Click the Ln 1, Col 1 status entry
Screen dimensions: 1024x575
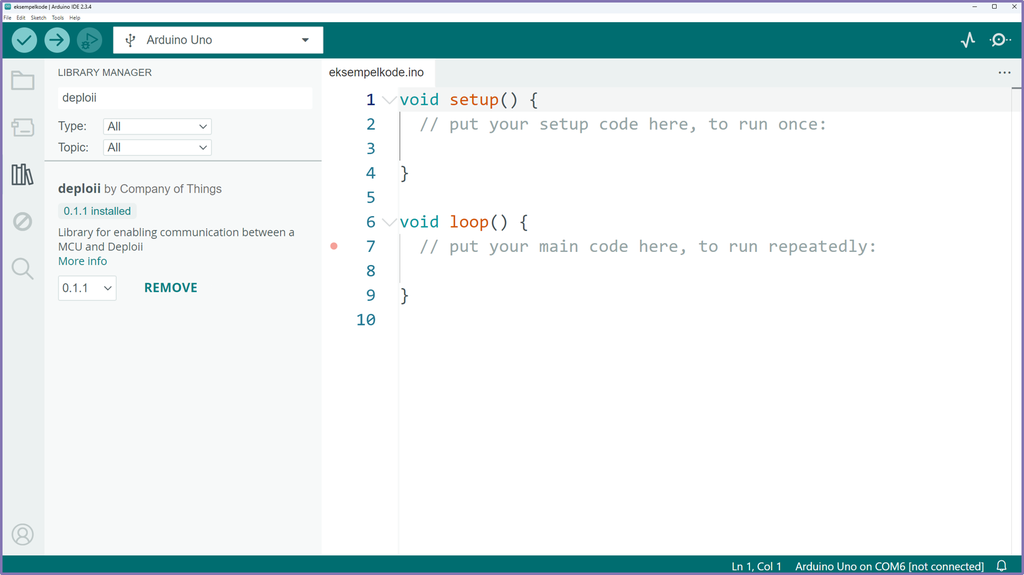(756, 566)
